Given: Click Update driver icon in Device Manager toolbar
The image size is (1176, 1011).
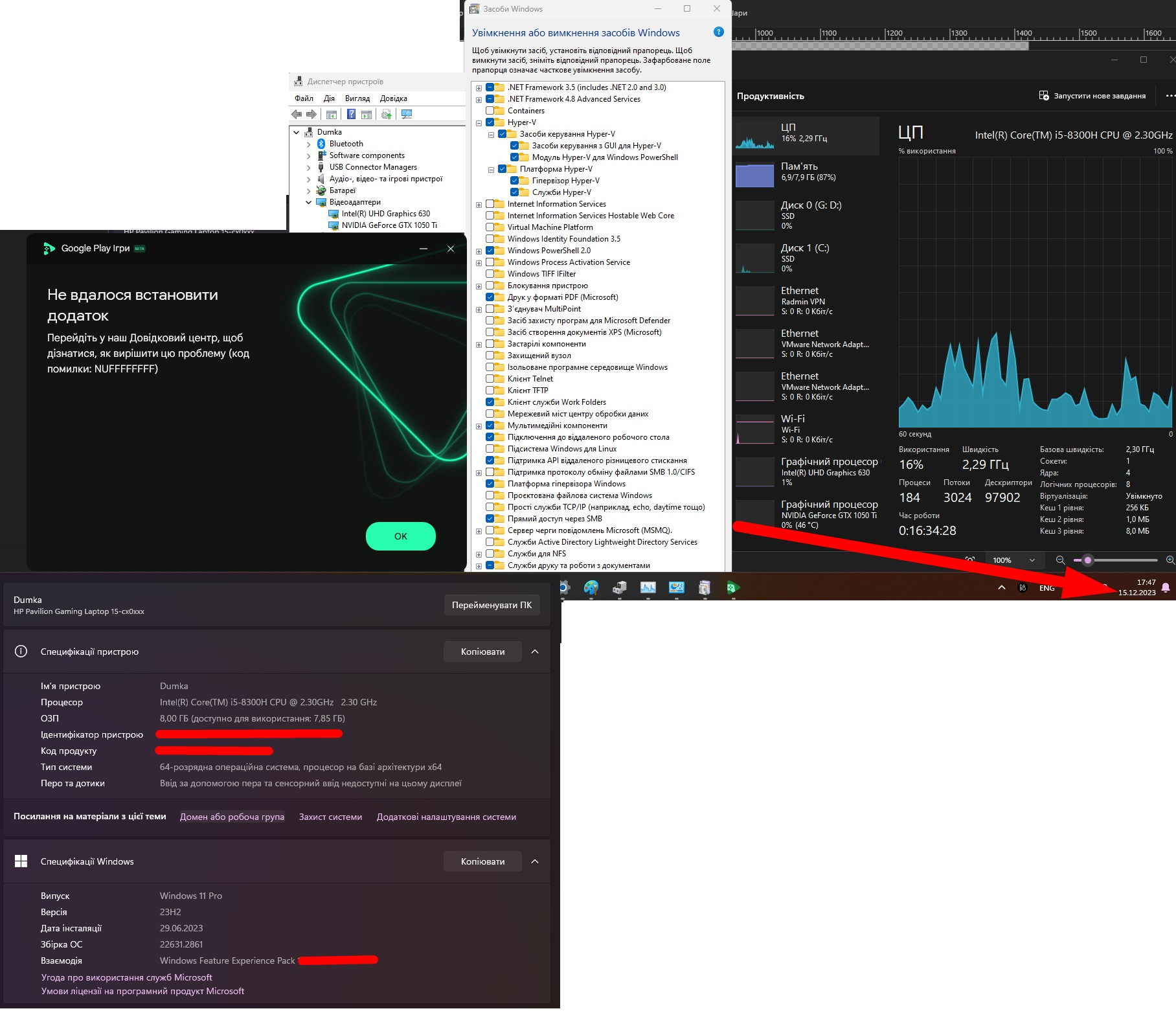Looking at the screenshot, I should 386,115.
